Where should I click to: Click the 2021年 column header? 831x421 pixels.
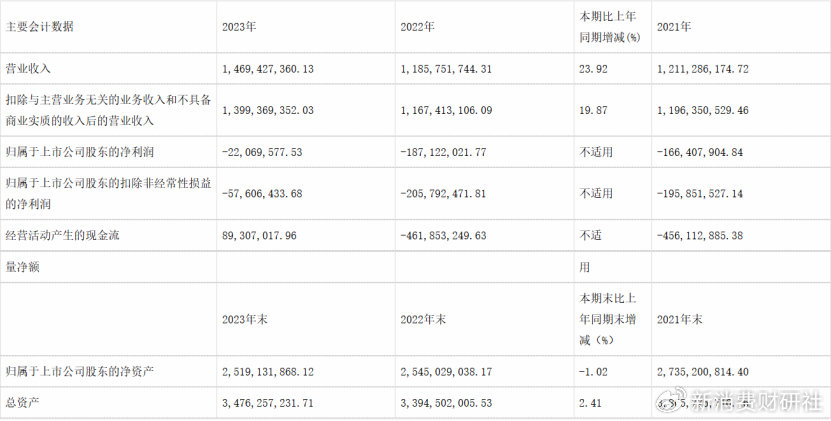pos(674,27)
